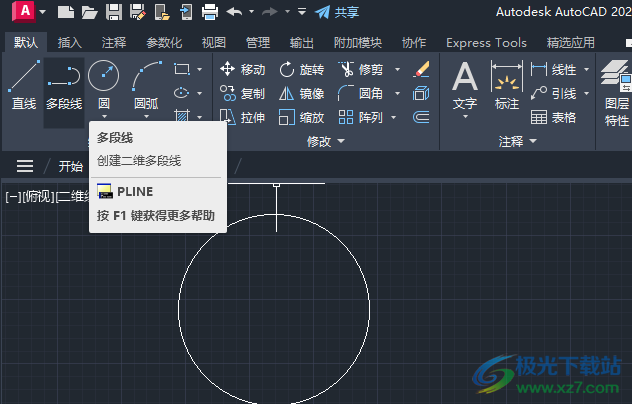
Task: Expand the 圆弧 arc options arrow
Action: (147, 117)
